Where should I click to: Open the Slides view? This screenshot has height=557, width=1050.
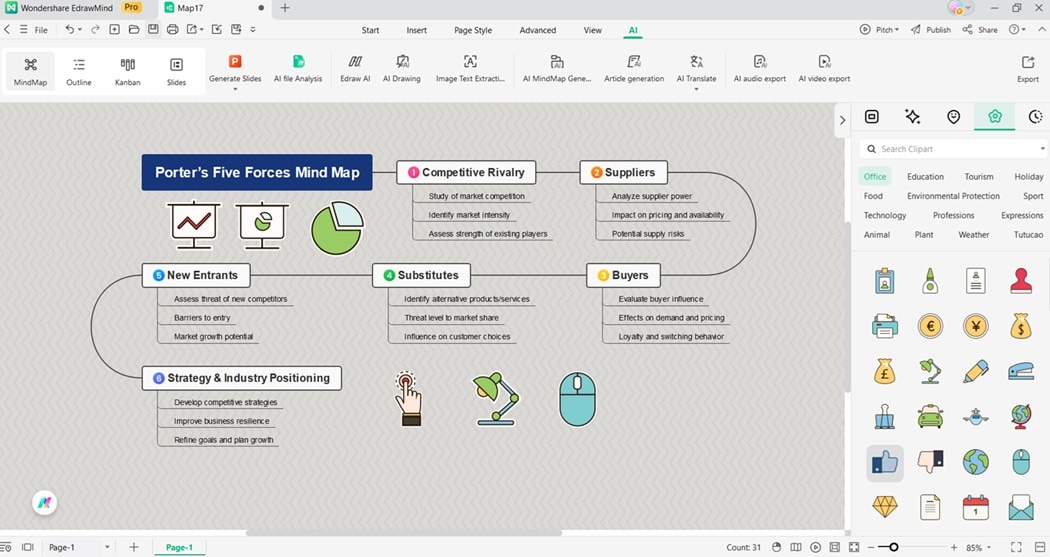tap(176, 71)
